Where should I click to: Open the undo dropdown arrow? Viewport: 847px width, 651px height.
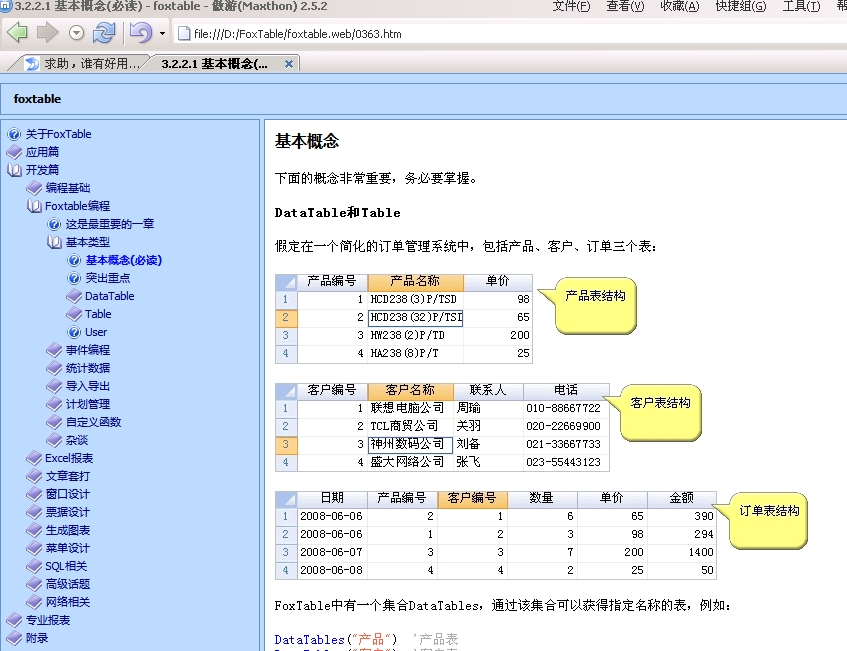[x=162, y=33]
